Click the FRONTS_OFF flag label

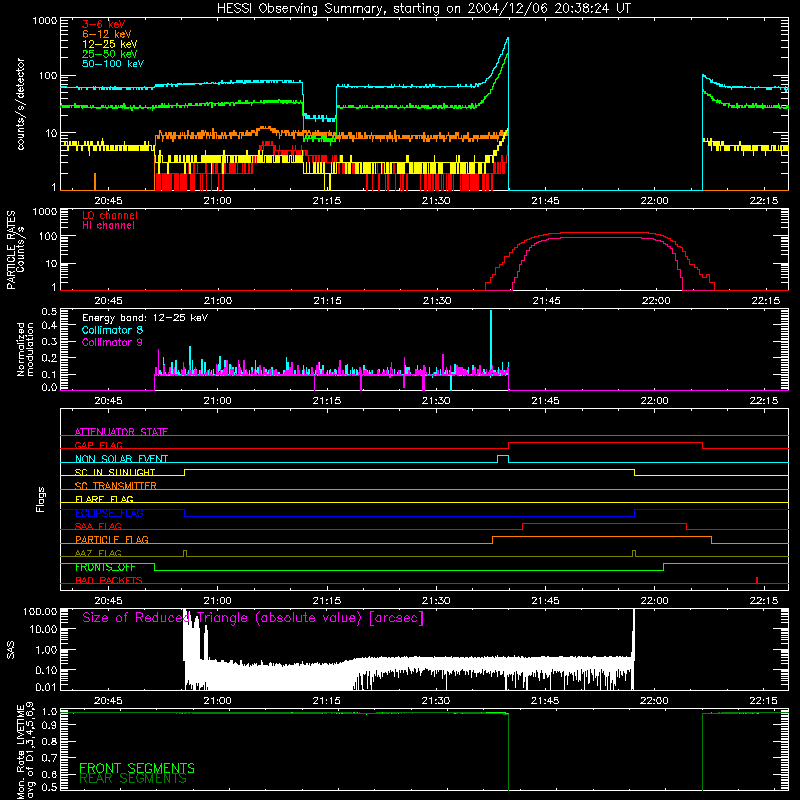click(x=105, y=567)
